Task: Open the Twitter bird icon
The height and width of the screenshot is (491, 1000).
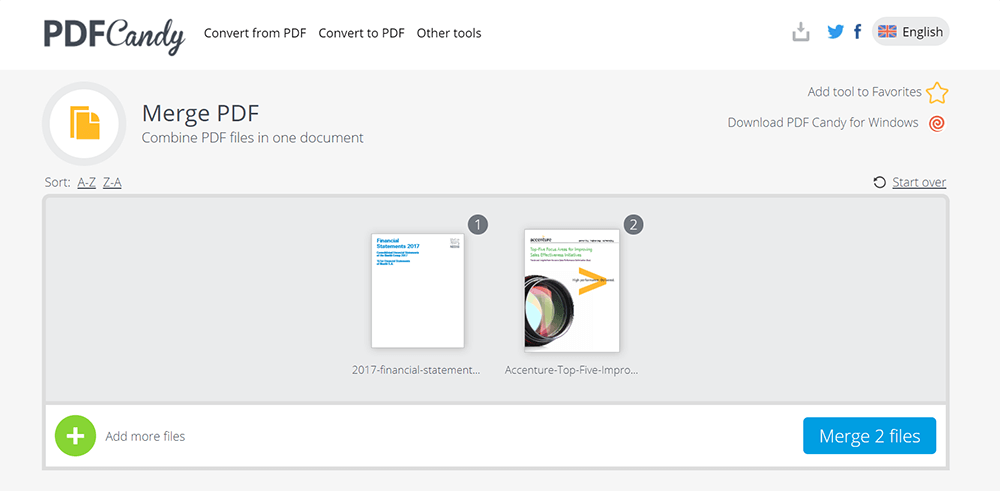Action: (x=836, y=32)
